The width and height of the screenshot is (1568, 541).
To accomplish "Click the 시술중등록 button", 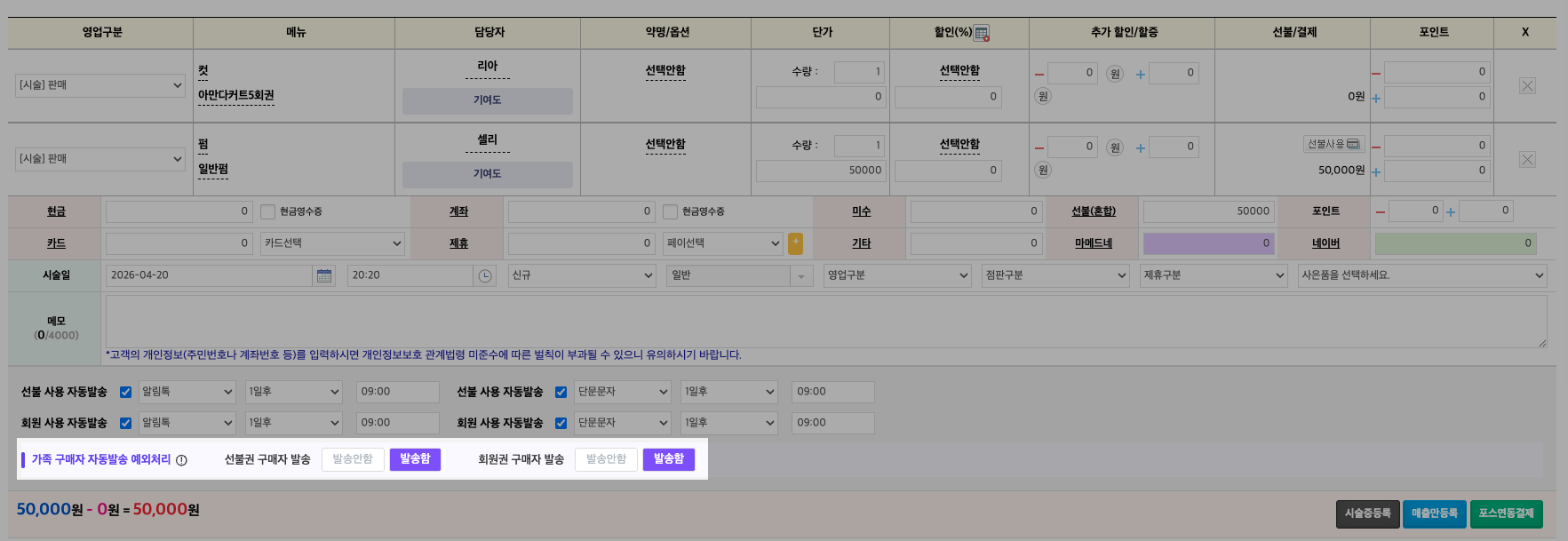I will click(x=1367, y=513).
